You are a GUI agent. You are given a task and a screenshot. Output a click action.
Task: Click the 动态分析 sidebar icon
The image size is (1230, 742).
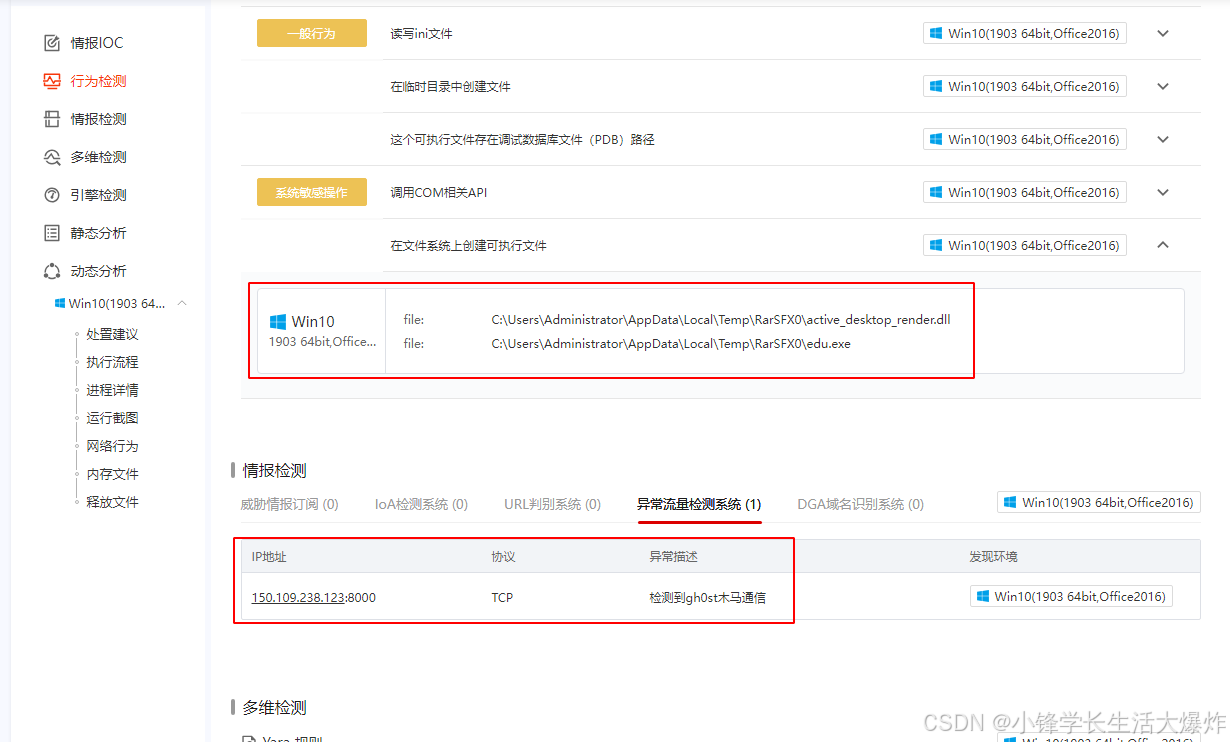point(52,271)
